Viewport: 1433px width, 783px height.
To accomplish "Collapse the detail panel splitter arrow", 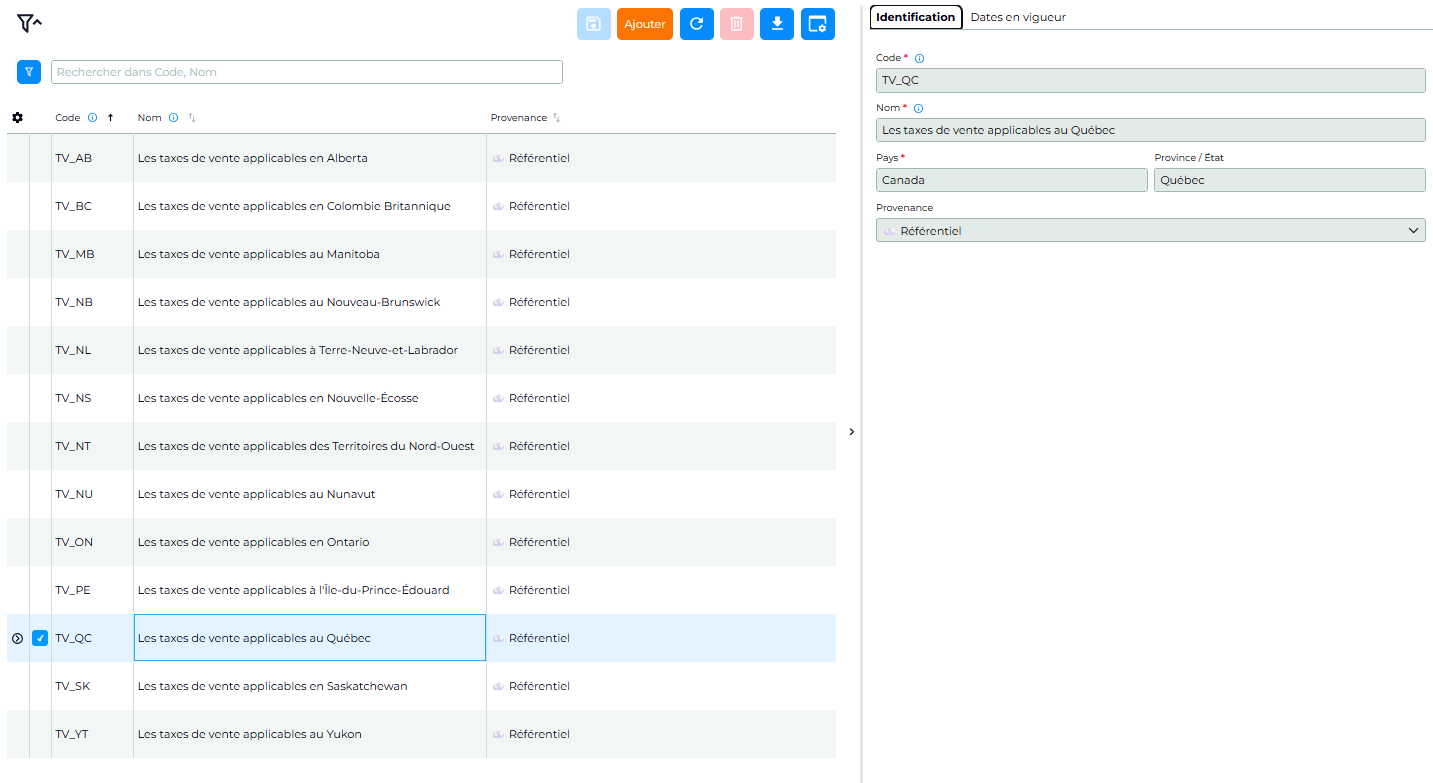I will pyautogui.click(x=852, y=432).
